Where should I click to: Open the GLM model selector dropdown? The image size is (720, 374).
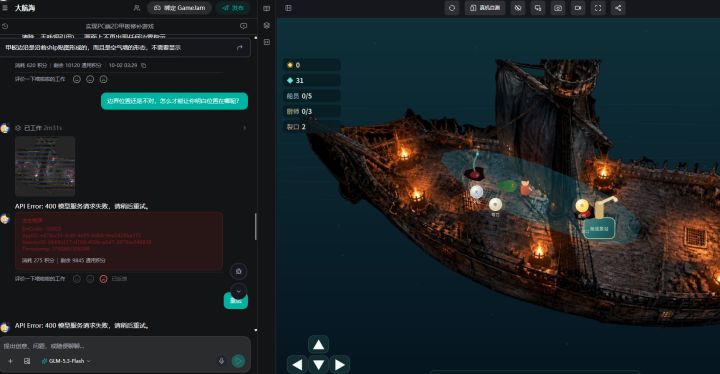tap(66, 361)
